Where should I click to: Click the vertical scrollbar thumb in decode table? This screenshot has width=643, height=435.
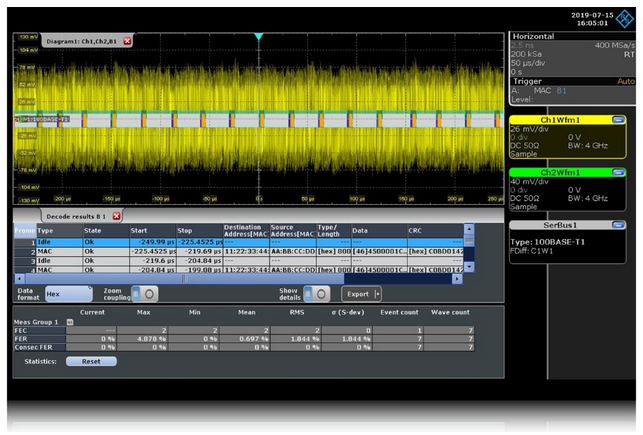coord(469,240)
